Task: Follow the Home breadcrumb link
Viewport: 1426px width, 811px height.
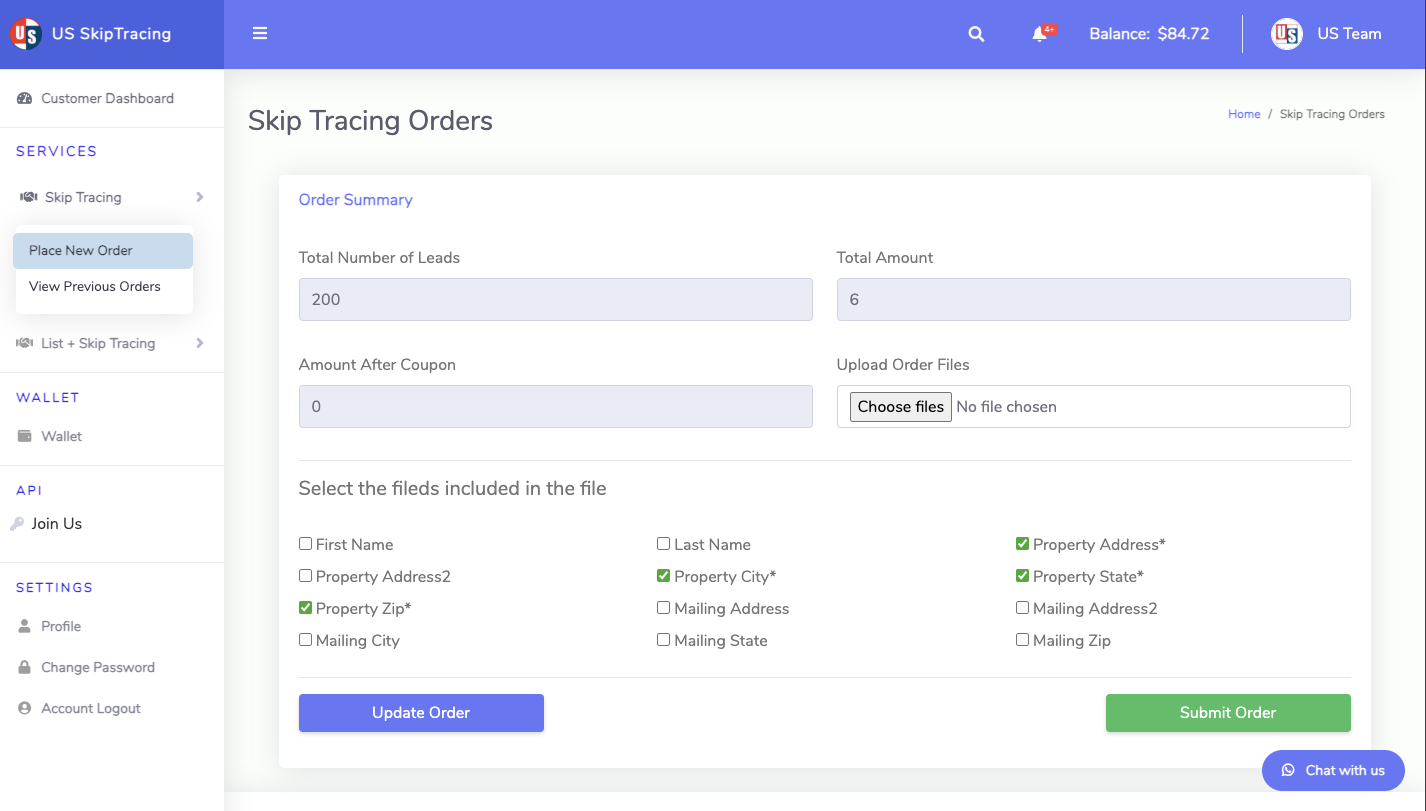Action: 1244,114
